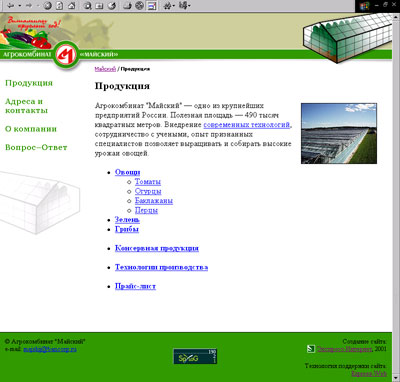The width and height of the screenshot is (400, 382).
Task: Click the Продукция page heading
Action: coord(122,86)
